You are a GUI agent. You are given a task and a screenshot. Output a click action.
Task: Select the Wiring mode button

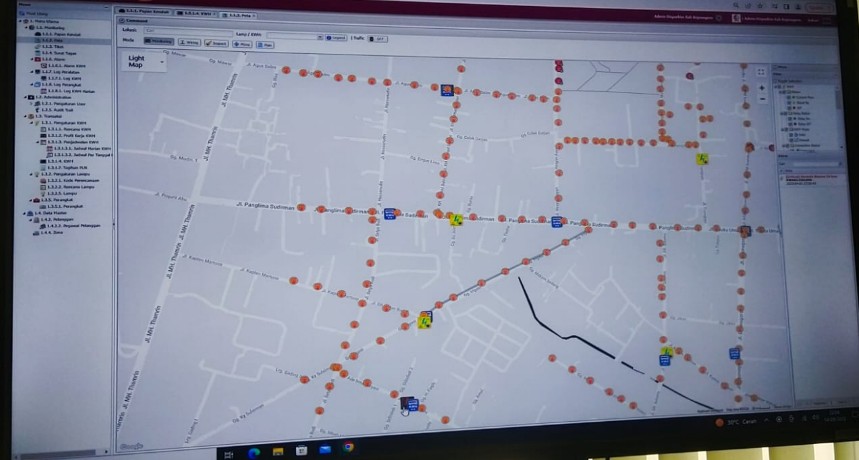190,43
